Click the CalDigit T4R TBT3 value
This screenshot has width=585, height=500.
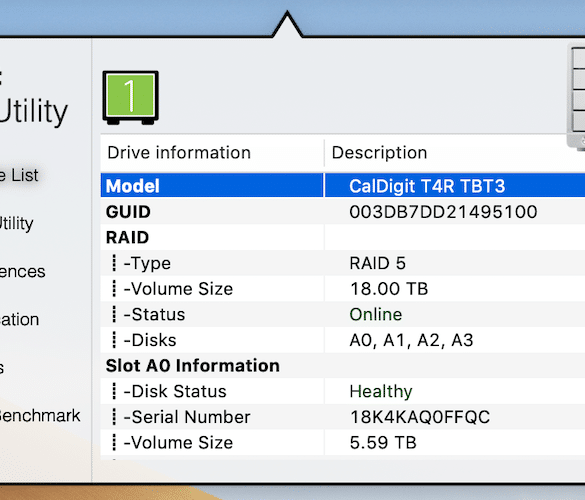(x=427, y=186)
